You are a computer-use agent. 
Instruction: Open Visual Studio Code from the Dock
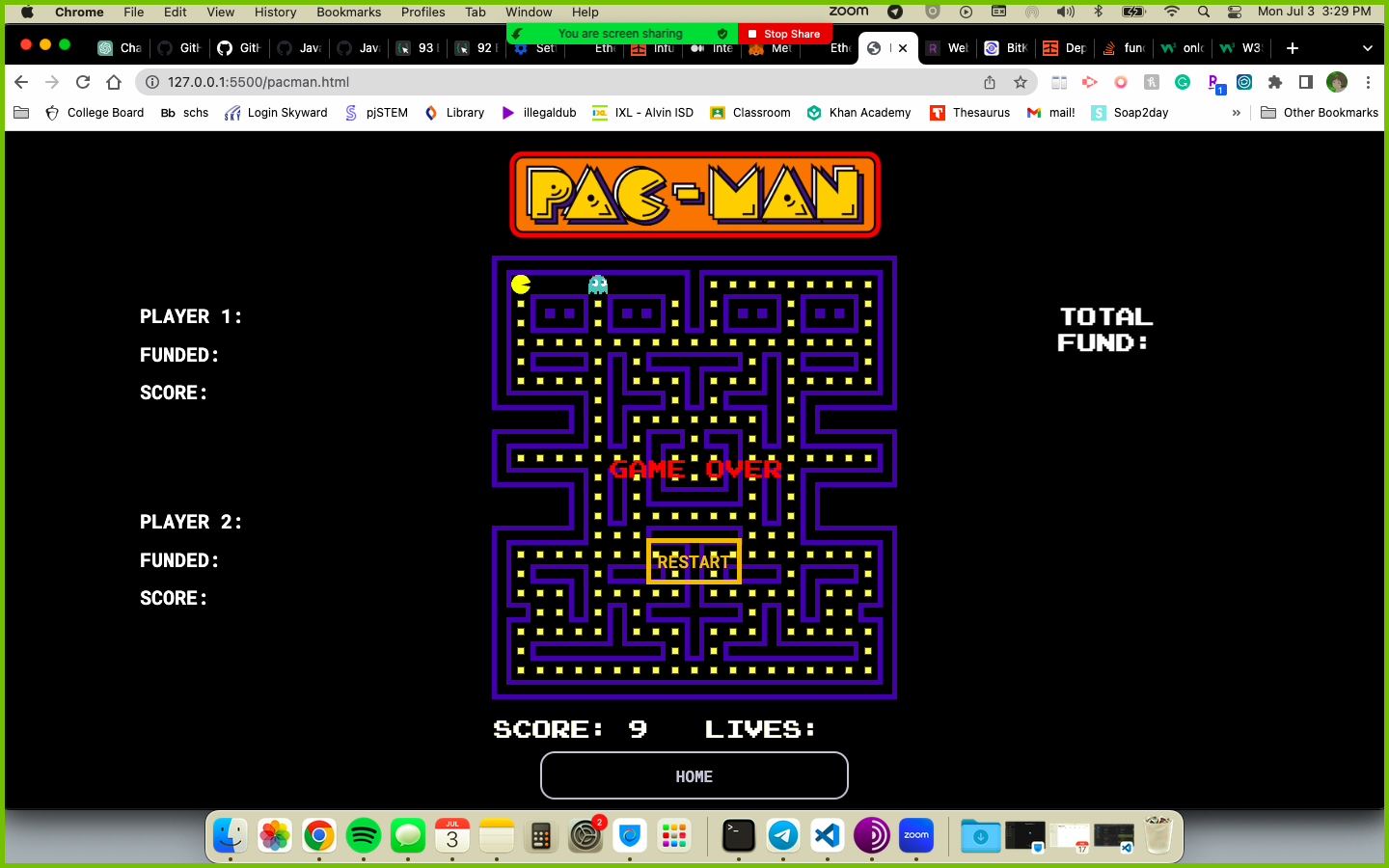tap(828, 835)
